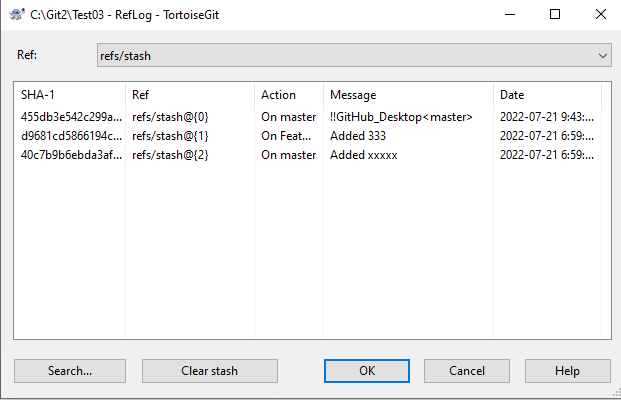Select the refs/stash@{2} entry
Image resolution: width=621 pixels, height=400 pixels.
[x=170, y=155]
